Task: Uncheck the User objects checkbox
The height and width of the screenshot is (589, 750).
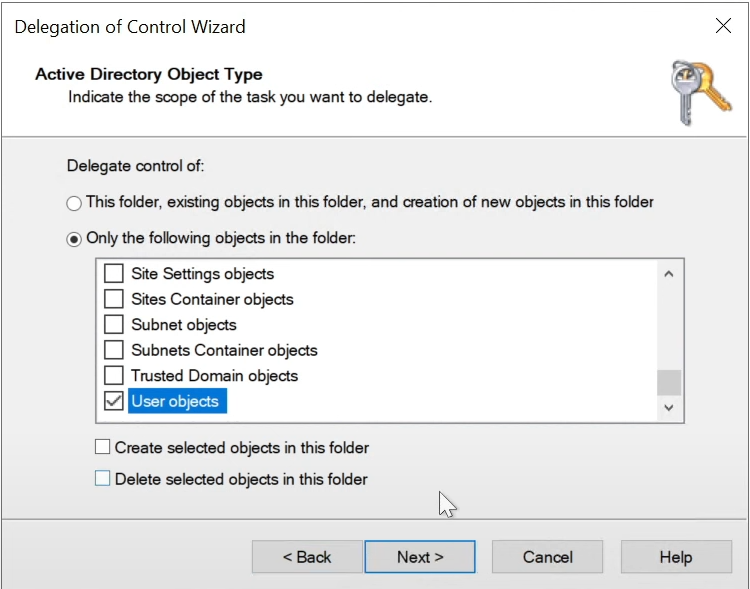Action: pyautogui.click(x=114, y=401)
